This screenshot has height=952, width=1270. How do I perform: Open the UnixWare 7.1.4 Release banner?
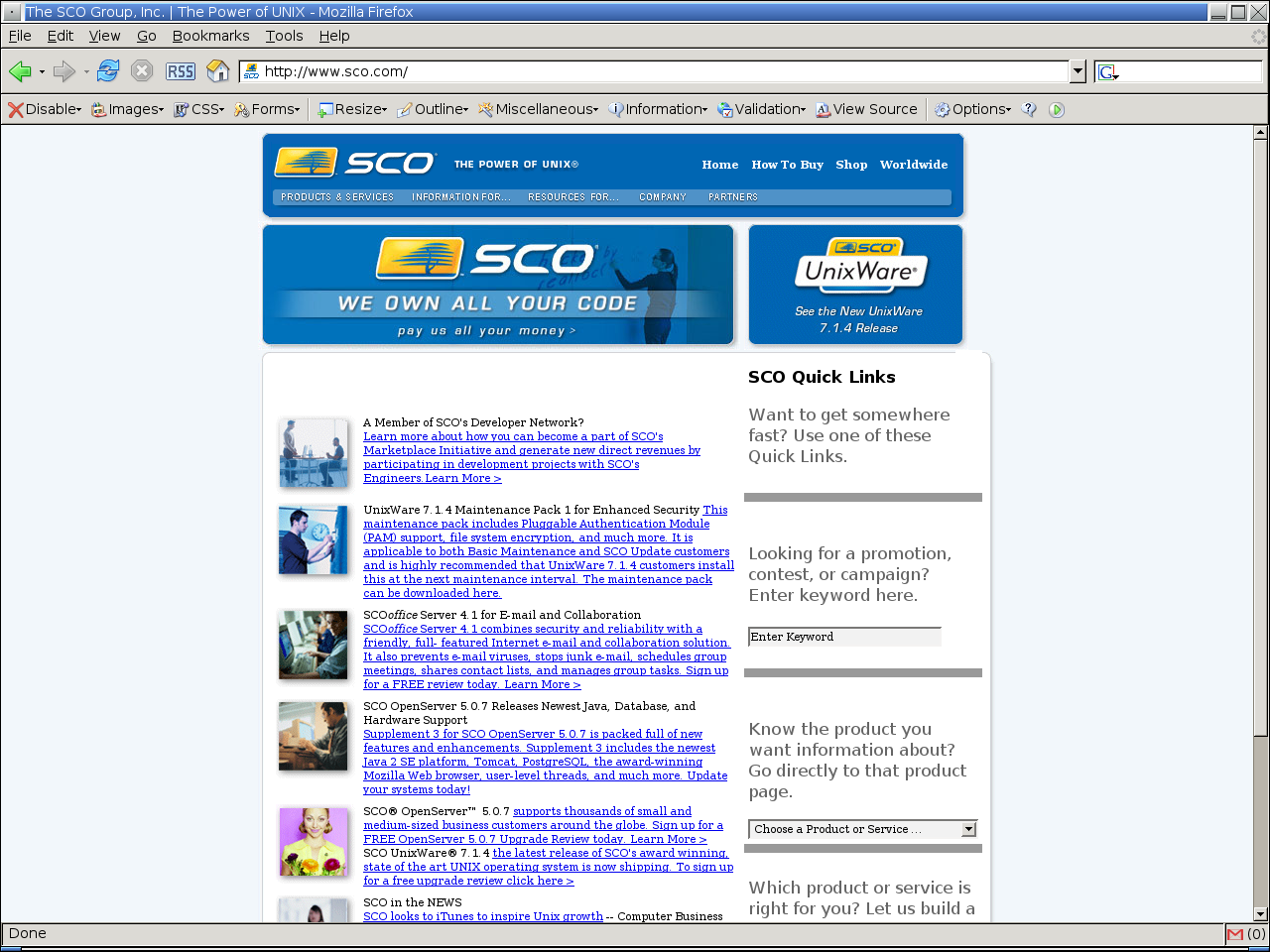(856, 285)
